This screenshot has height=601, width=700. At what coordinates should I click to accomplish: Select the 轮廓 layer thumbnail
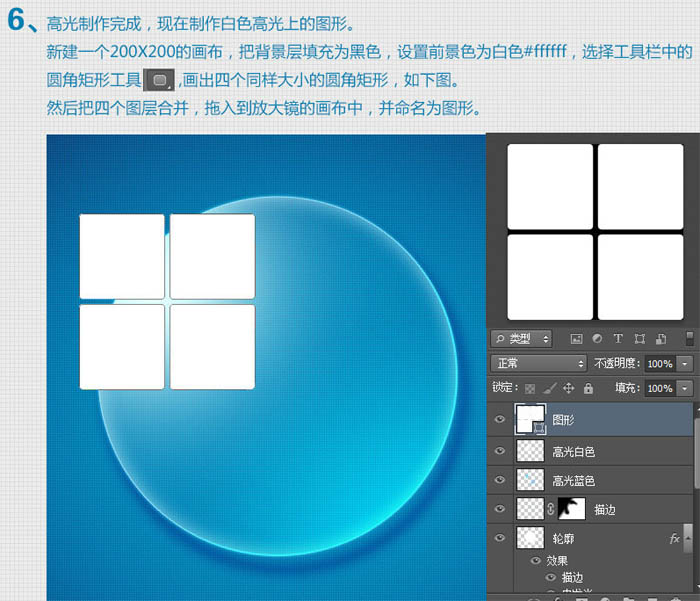tap(530, 538)
